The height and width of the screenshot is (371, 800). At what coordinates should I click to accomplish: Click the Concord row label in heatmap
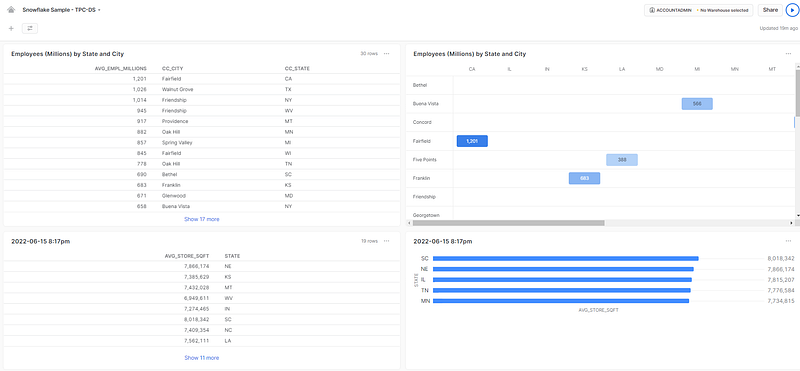click(x=422, y=122)
